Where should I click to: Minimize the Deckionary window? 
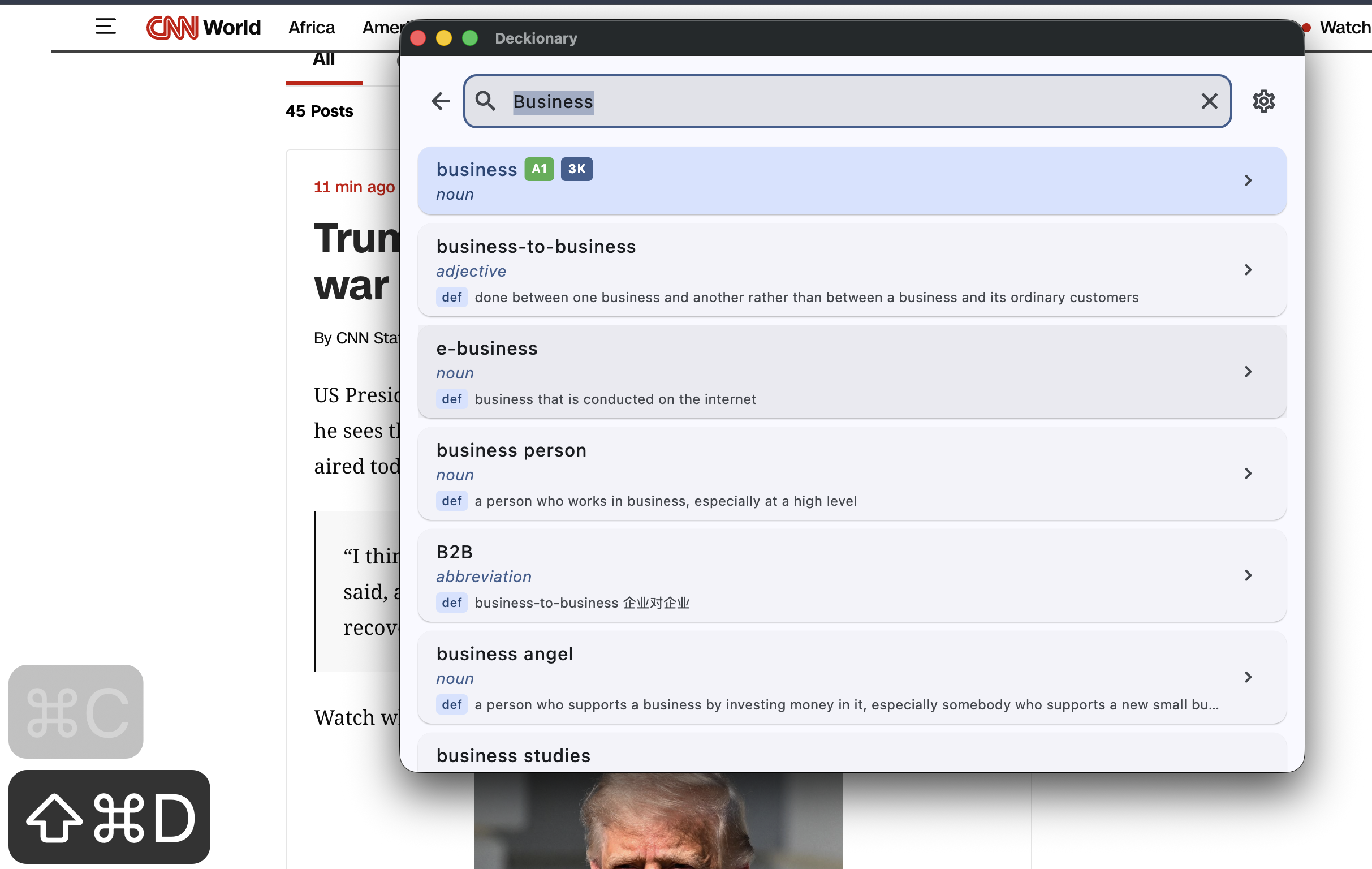[x=444, y=38]
